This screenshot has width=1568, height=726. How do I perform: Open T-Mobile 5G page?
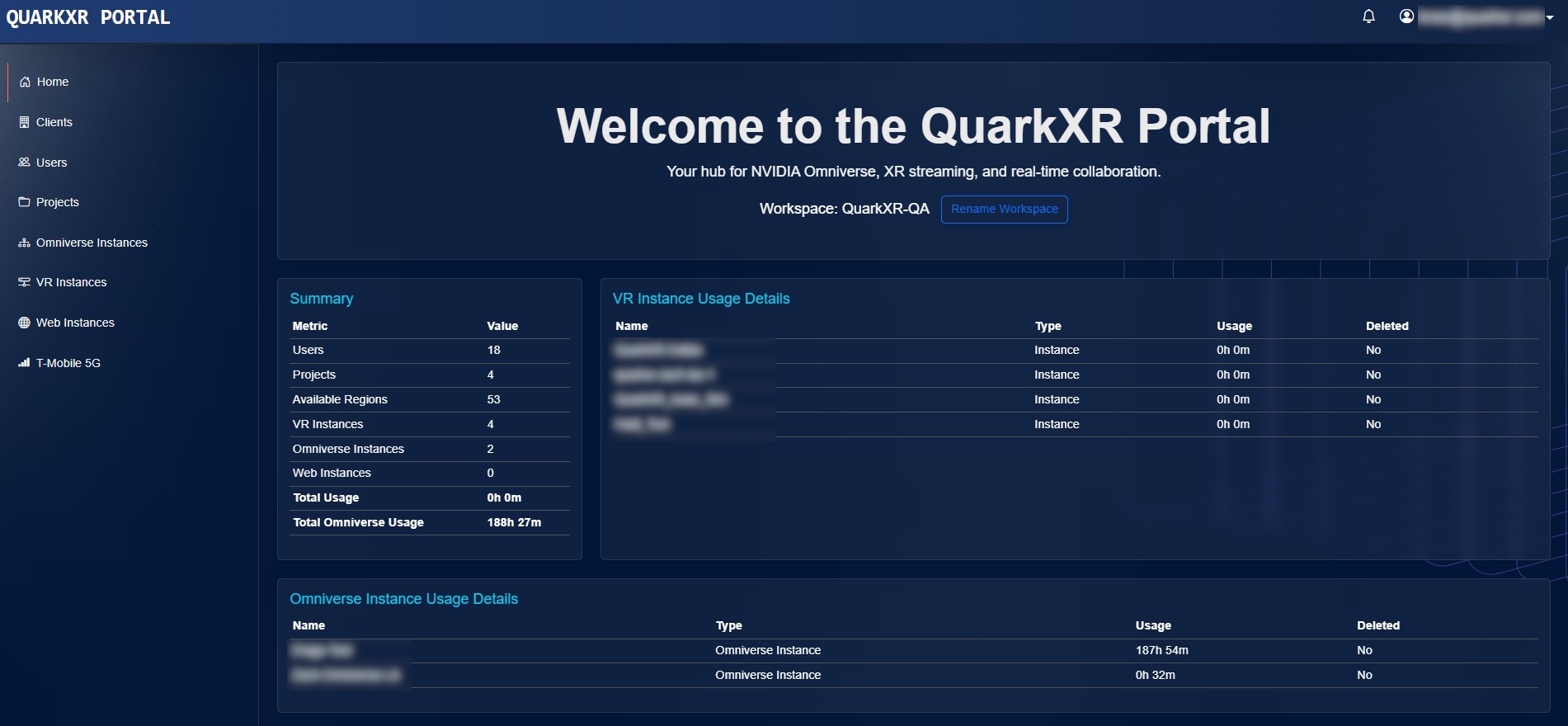(68, 363)
